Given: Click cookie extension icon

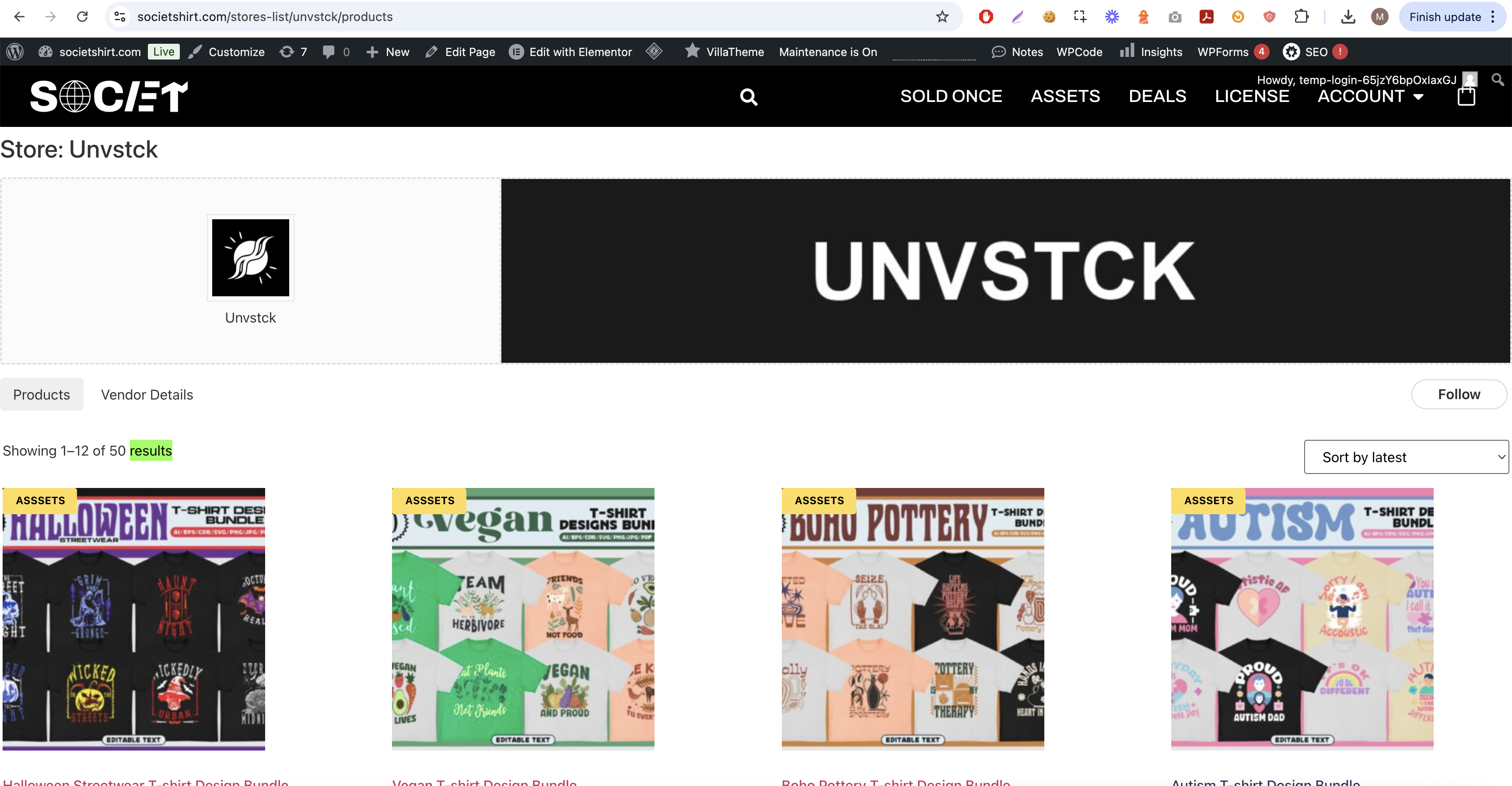Looking at the screenshot, I should pos(1049,17).
